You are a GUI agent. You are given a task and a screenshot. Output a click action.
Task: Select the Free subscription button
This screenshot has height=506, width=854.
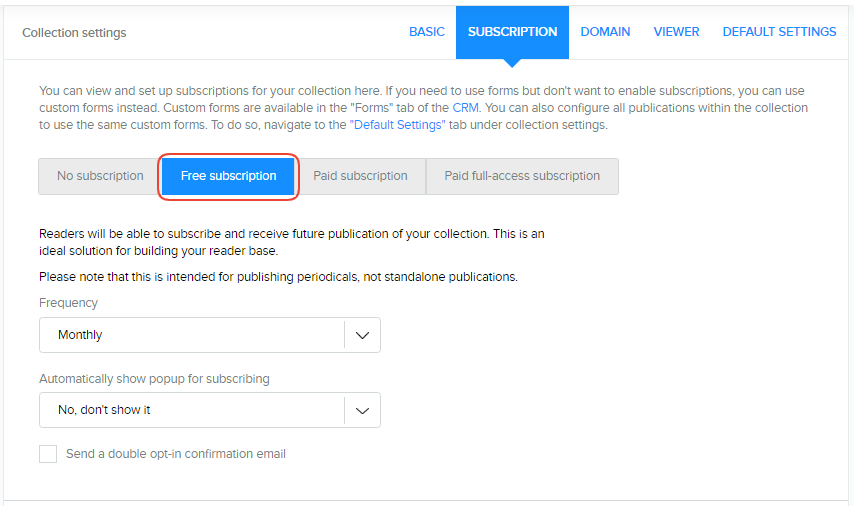(x=228, y=176)
